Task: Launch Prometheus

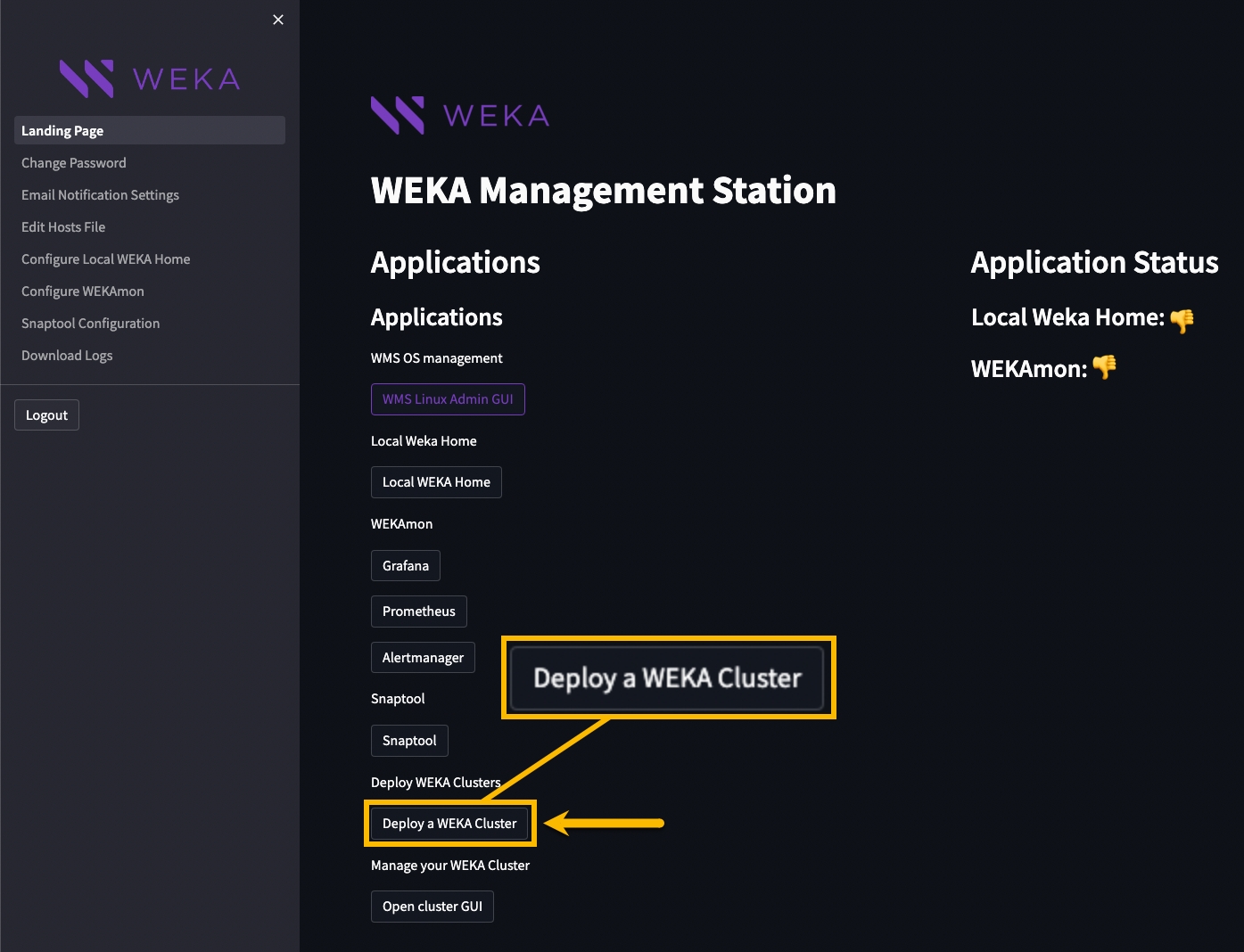Action: 418,611
